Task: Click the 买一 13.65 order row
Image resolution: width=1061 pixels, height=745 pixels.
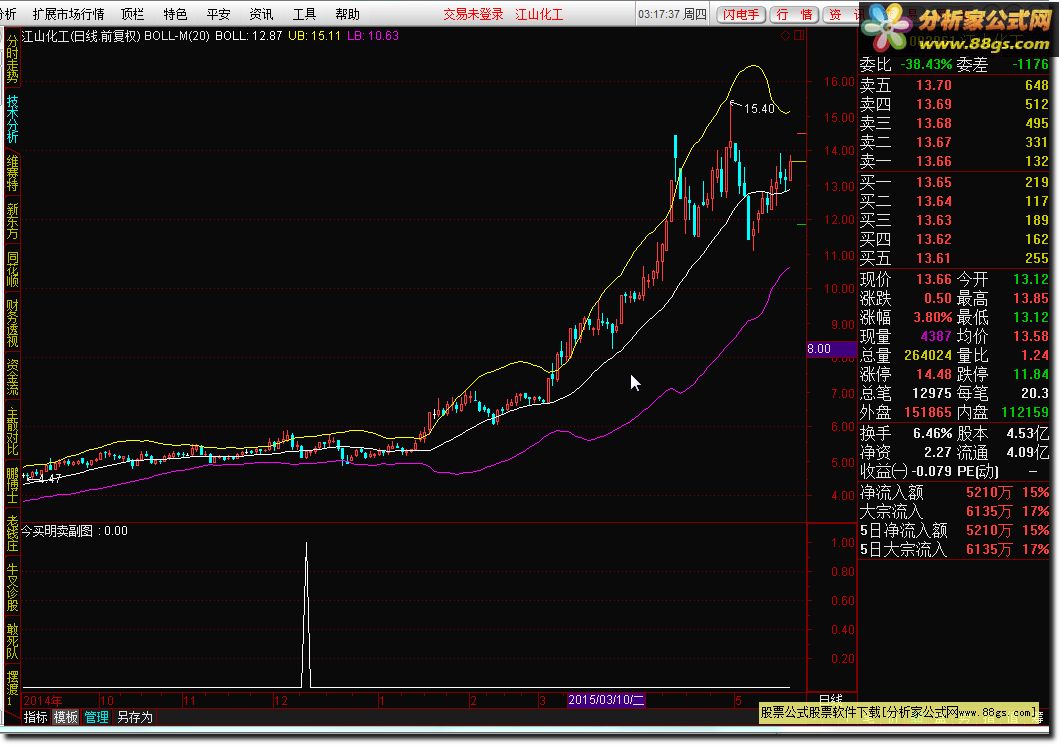Action: pos(953,182)
